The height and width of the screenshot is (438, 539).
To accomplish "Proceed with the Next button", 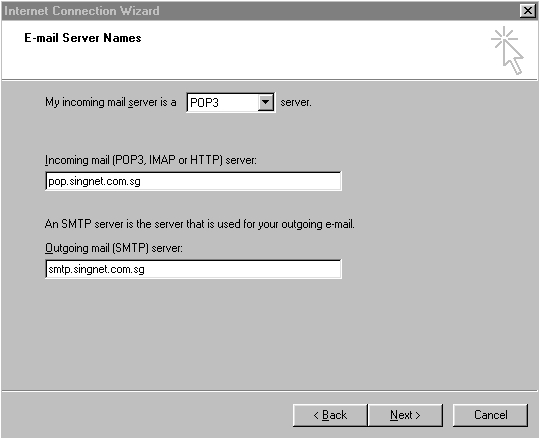I will [405, 415].
